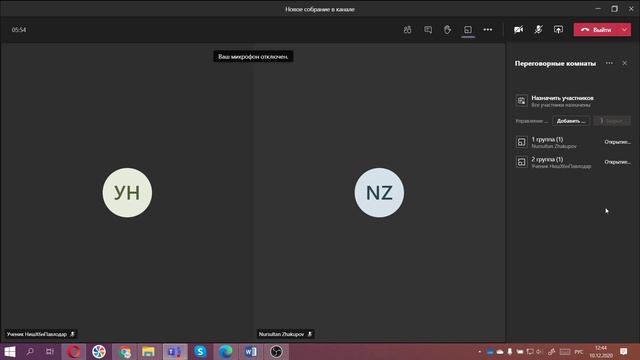
Task: Click the NZ participant avatar
Action: click(x=379, y=193)
